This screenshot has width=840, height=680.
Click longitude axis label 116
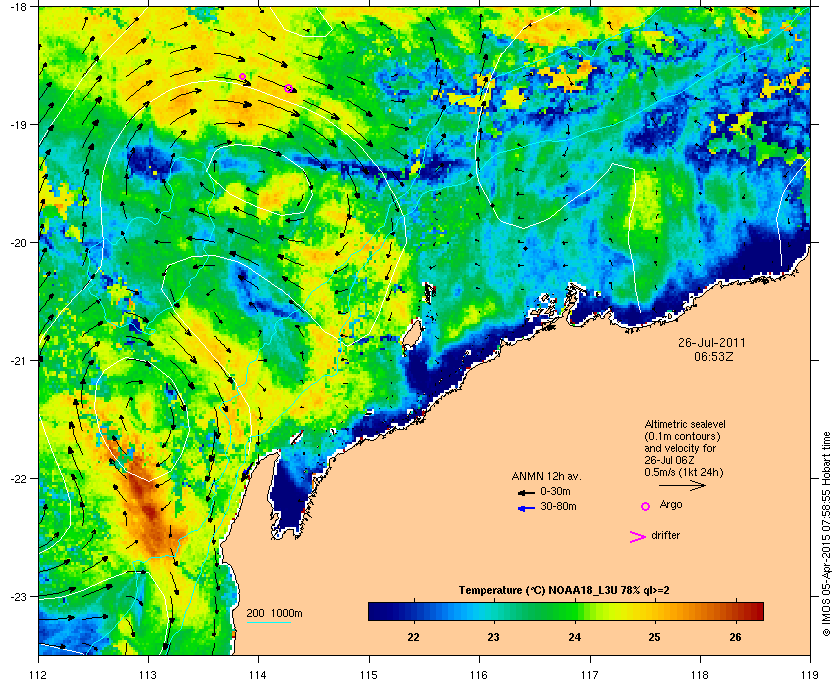pyautogui.click(x=479, y=675)
